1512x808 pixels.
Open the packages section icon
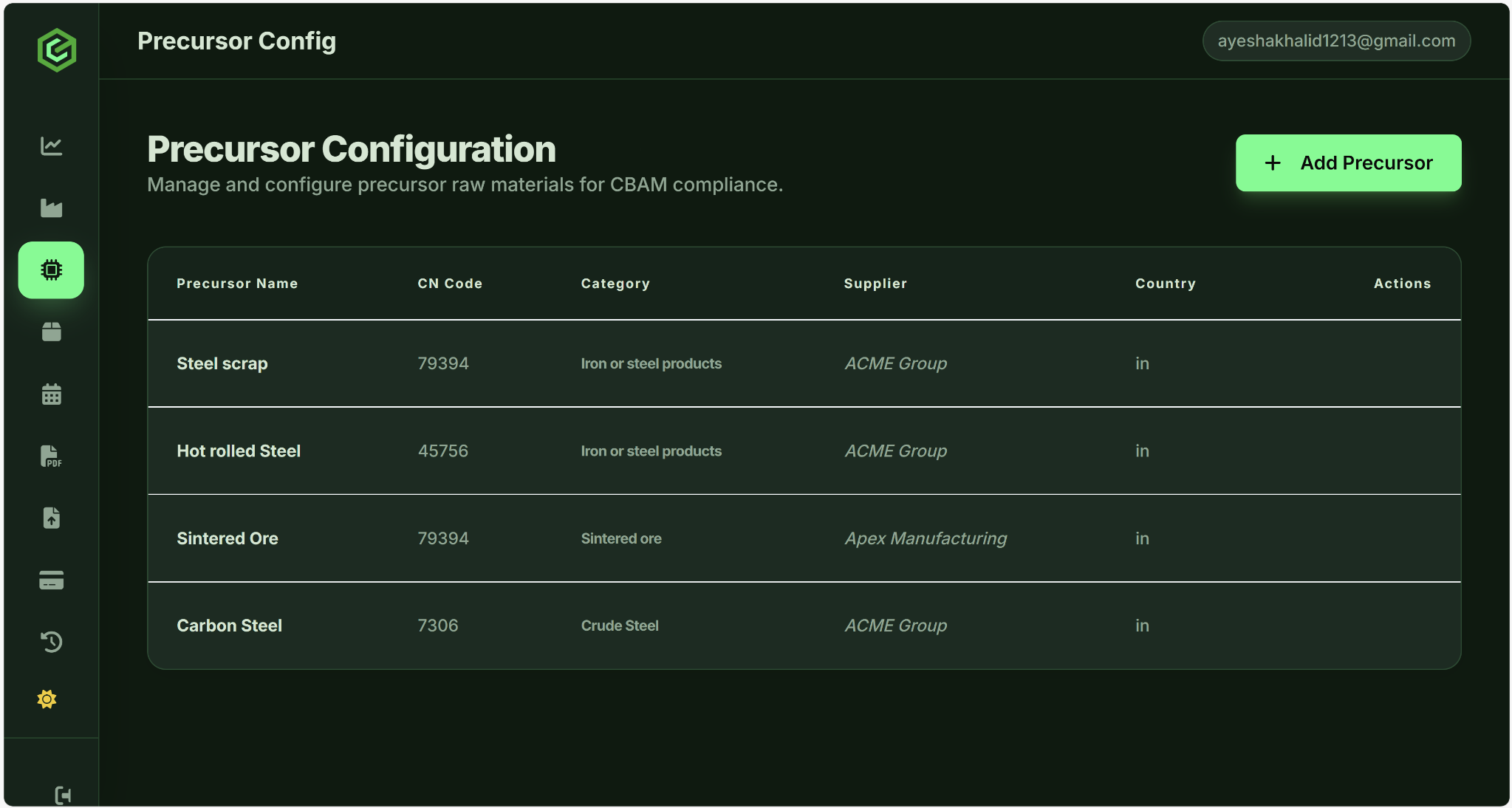point(51,332)
